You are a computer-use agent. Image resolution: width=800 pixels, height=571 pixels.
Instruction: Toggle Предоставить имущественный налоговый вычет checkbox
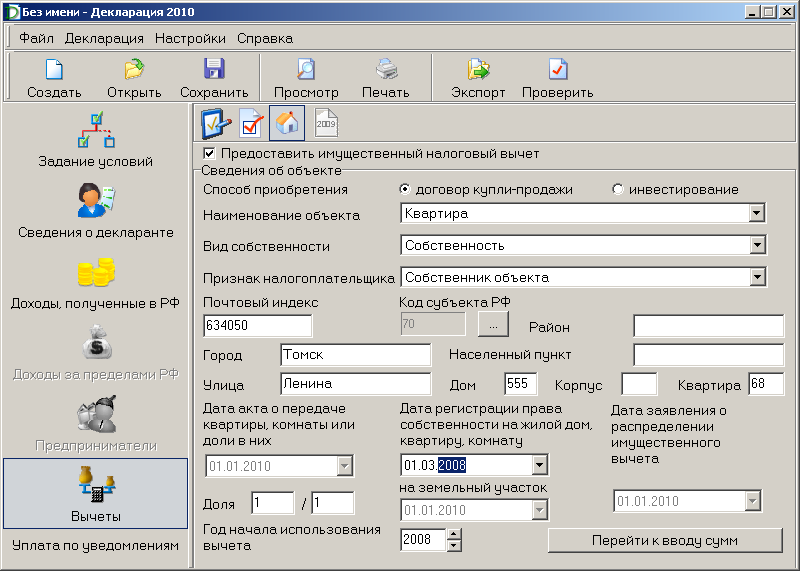pos(209,153)
